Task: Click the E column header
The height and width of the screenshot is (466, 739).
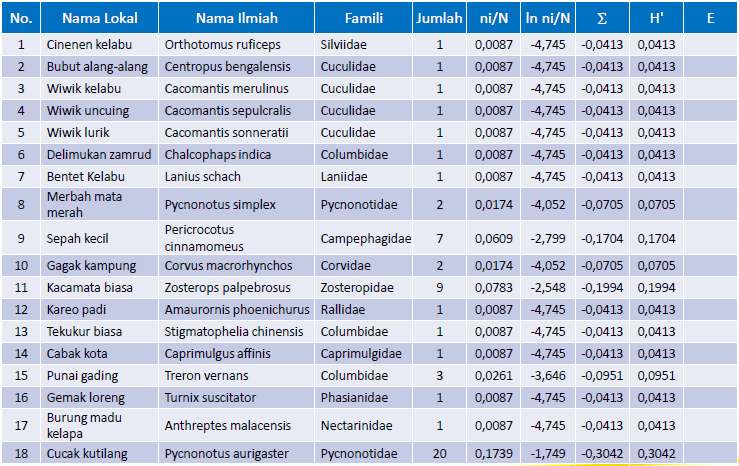Action: point(708,19)
